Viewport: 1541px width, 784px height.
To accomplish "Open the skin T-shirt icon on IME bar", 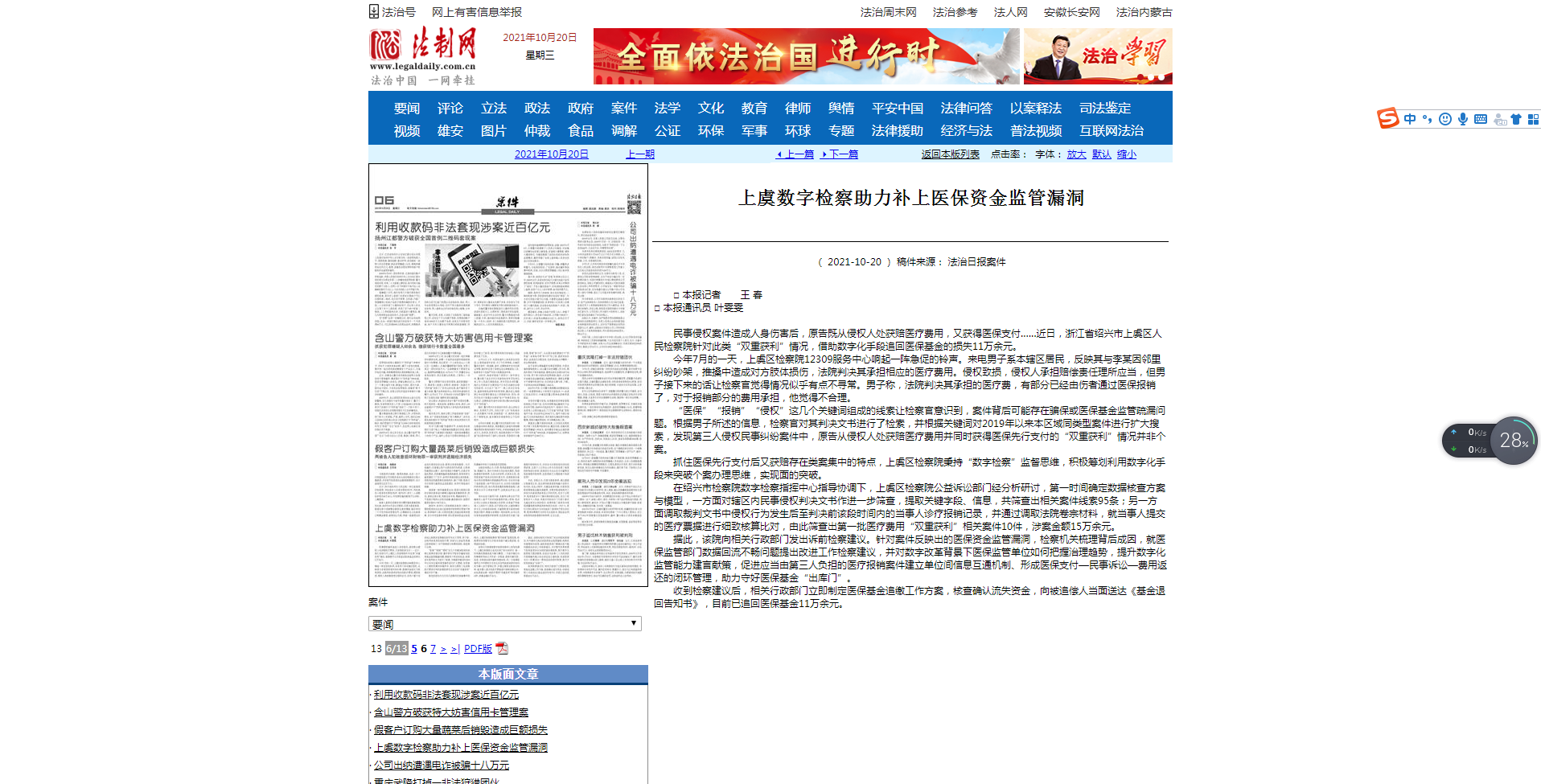I will 1516,119.
